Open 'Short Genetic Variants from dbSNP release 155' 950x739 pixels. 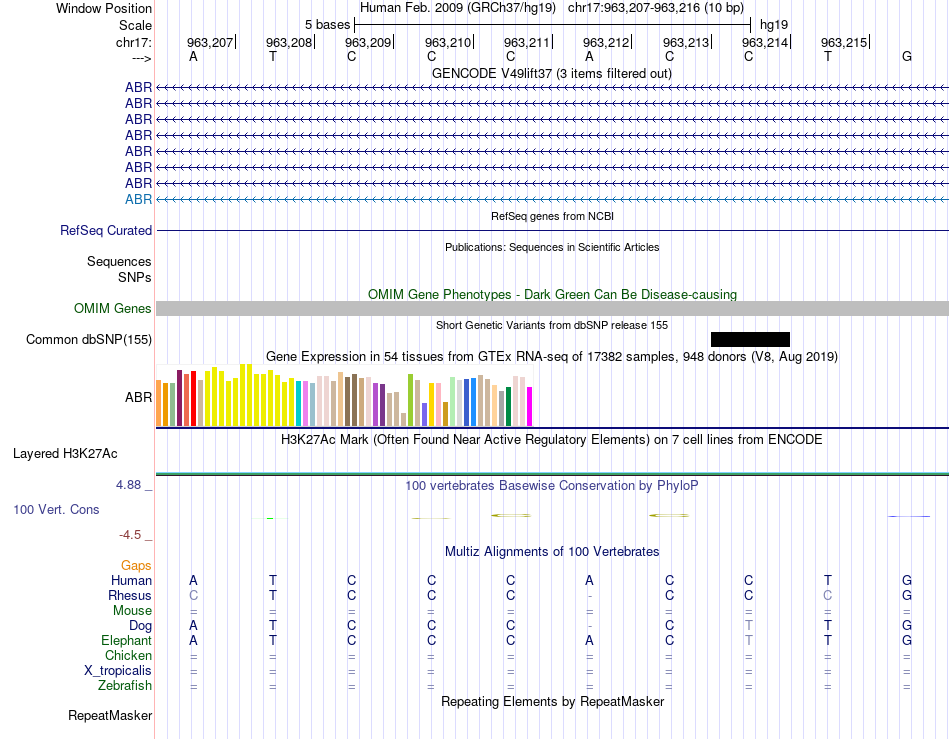[552, 325]
